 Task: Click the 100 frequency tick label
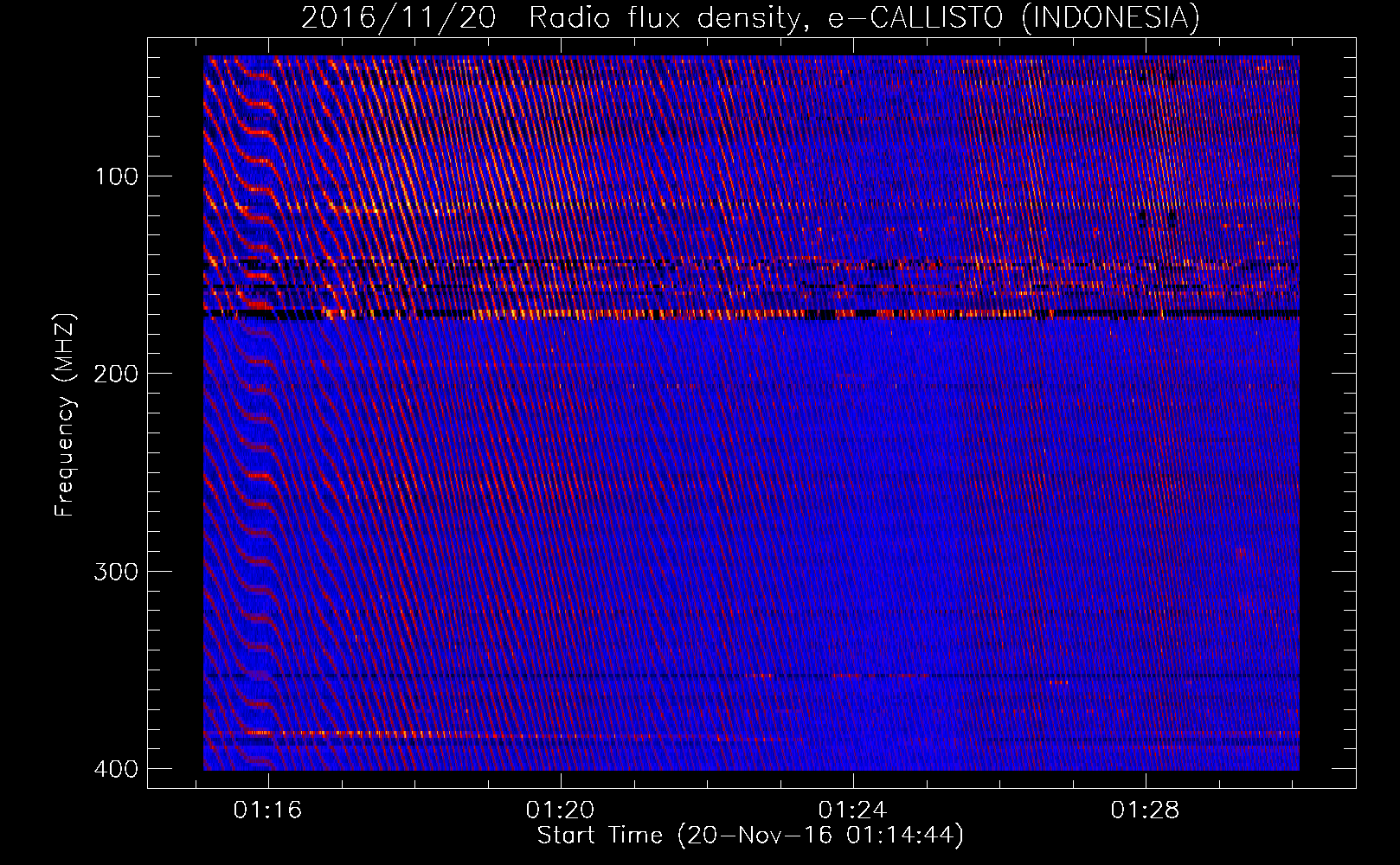(116, 176)
